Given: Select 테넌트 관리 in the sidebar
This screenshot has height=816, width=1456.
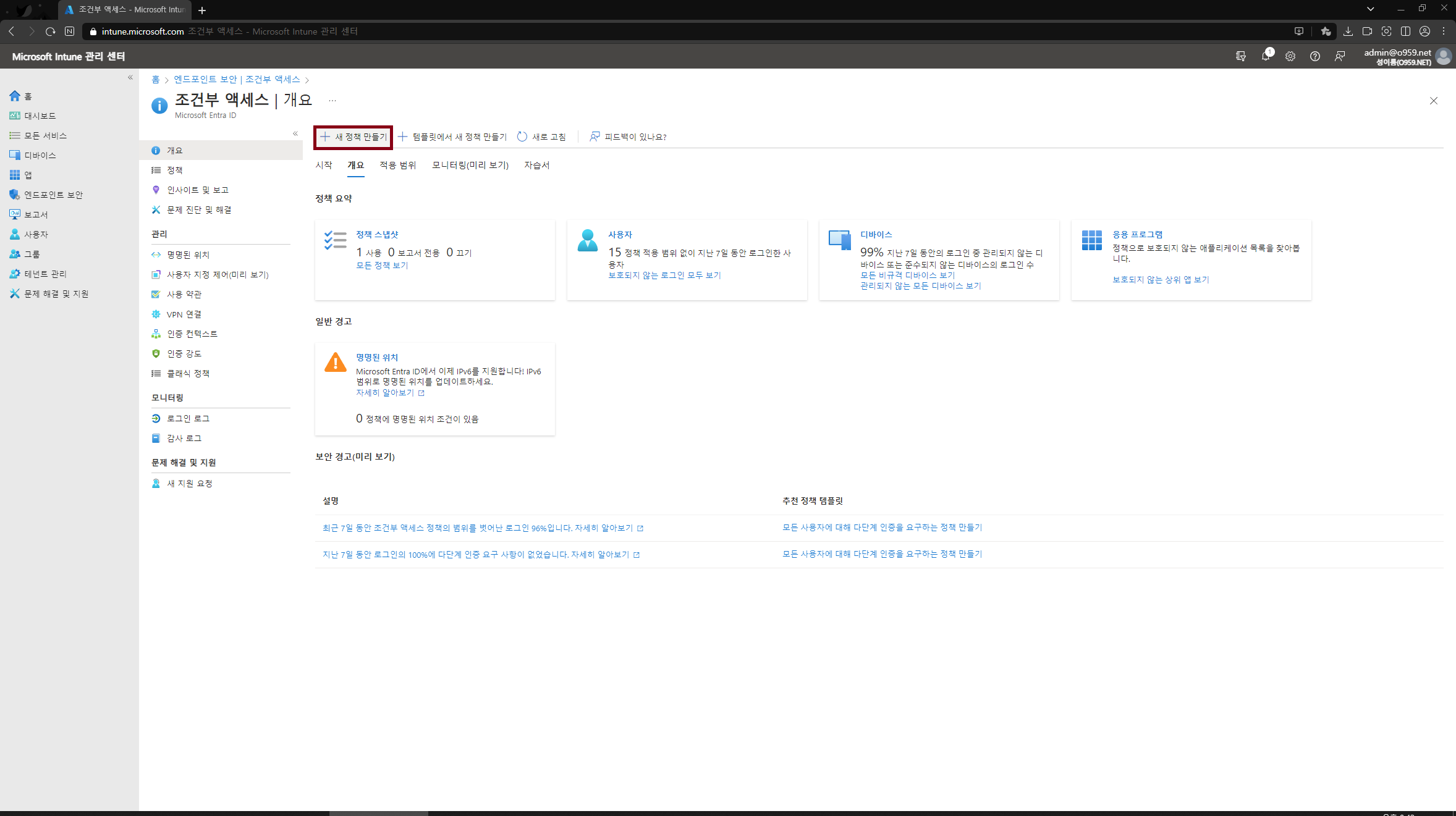Looking at the screenshot, I should [45, 274].
